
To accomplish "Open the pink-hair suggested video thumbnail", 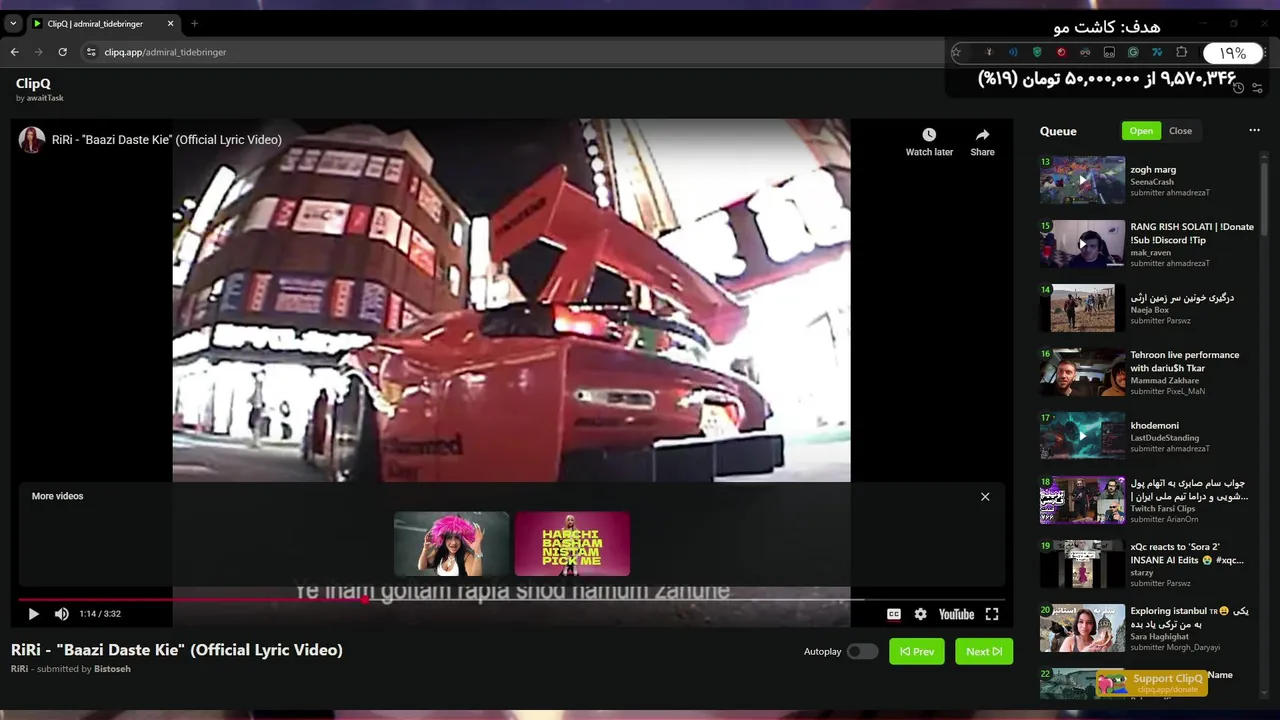I will click(x=451, y=544).
